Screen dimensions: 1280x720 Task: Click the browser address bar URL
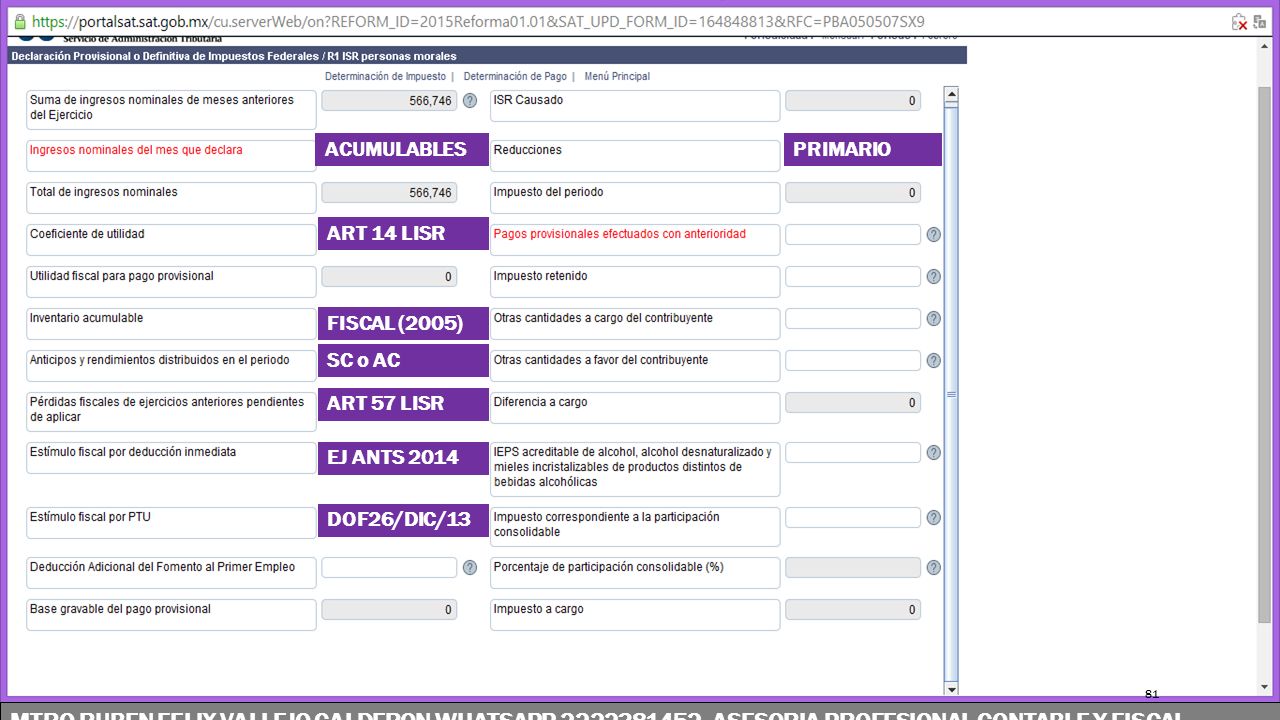pos(478,21)
